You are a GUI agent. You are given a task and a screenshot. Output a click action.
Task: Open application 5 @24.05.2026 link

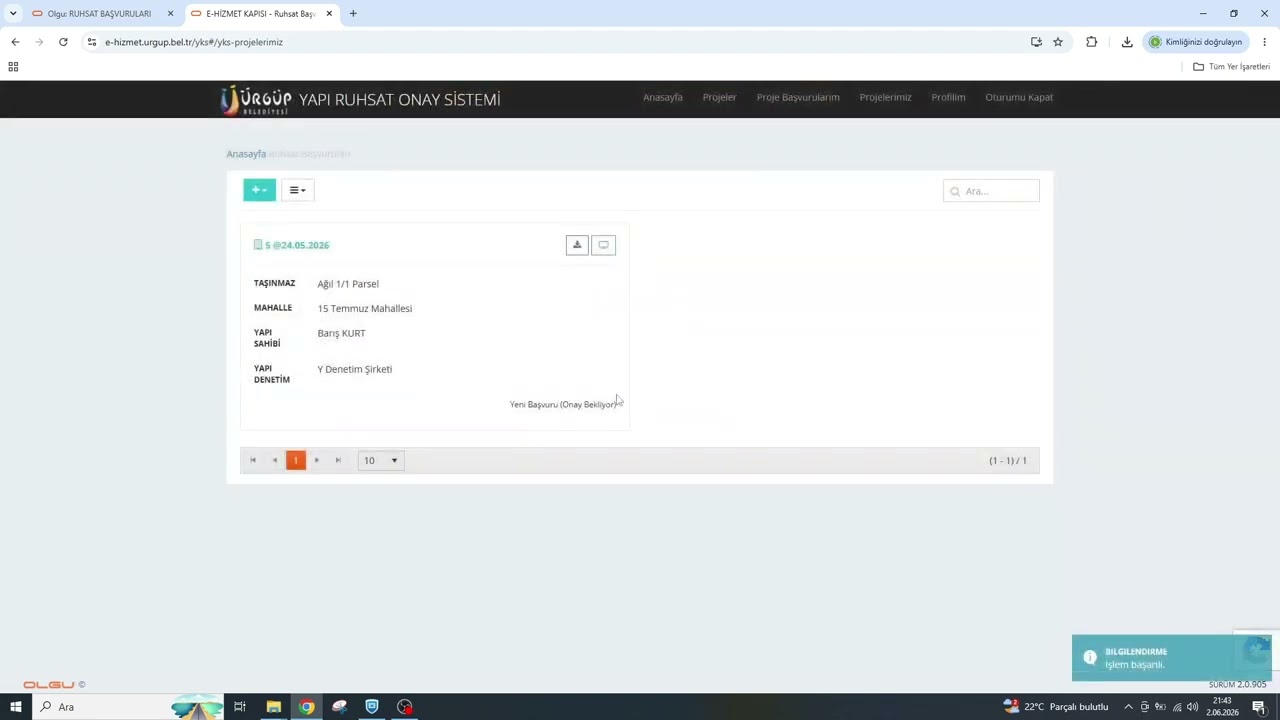pyautogui.click(x=297, y=245)
